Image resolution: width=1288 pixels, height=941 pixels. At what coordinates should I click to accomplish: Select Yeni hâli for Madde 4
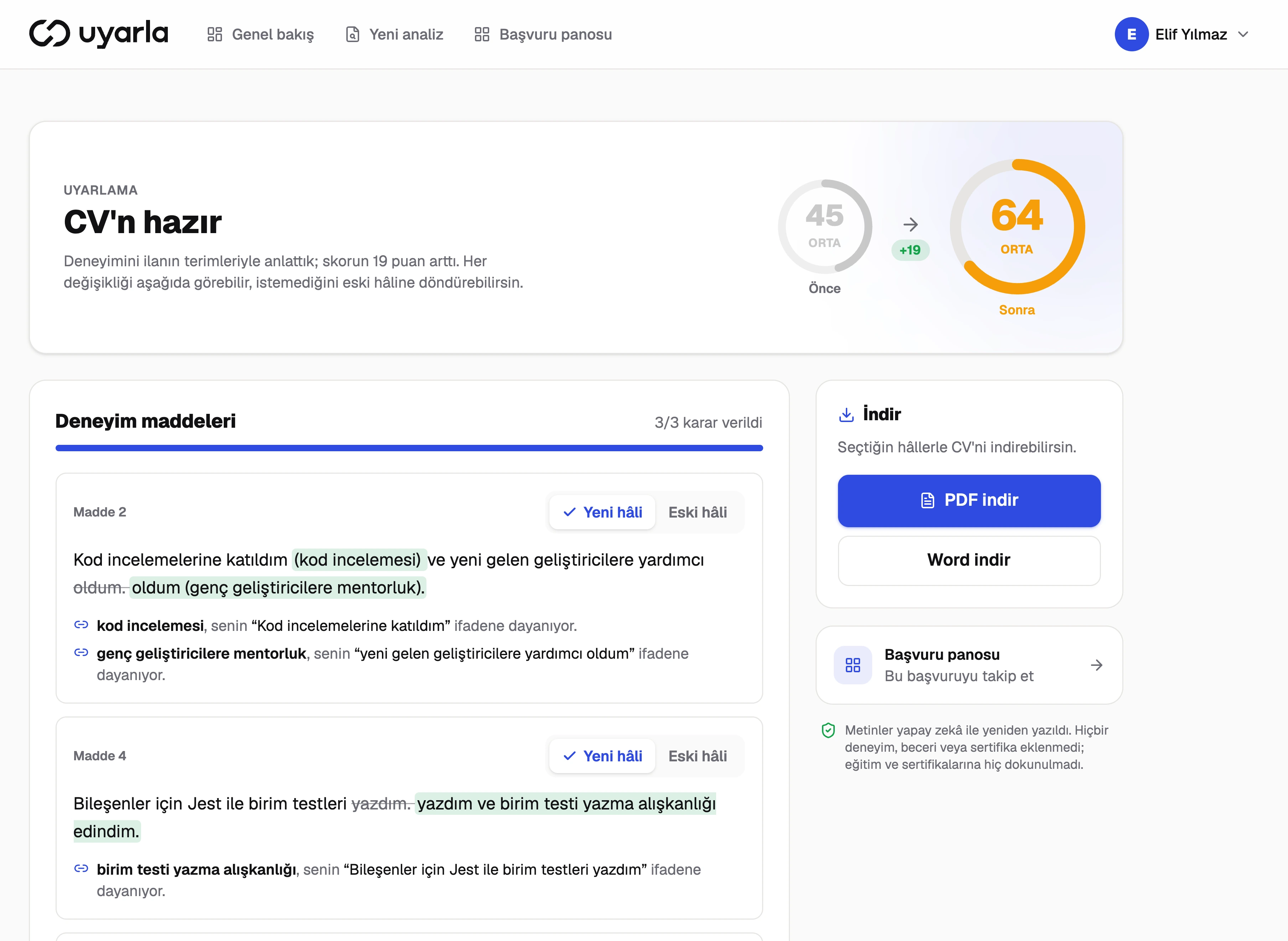click(602, 756)
